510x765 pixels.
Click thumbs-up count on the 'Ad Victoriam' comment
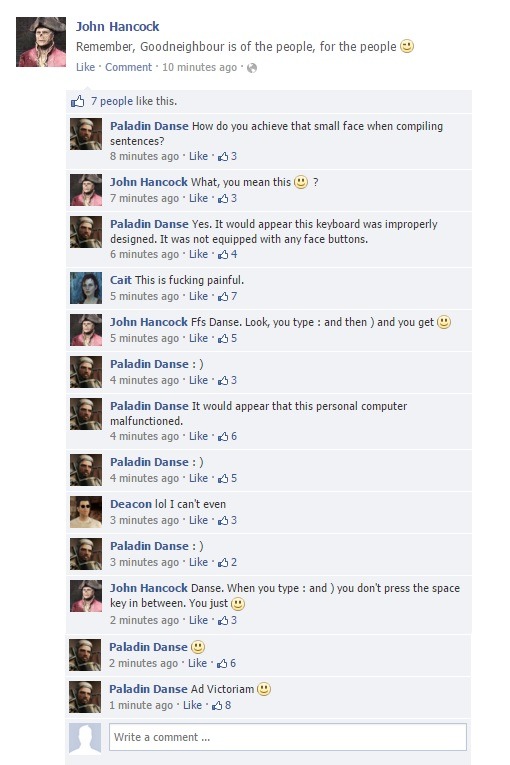coord(221,705)
